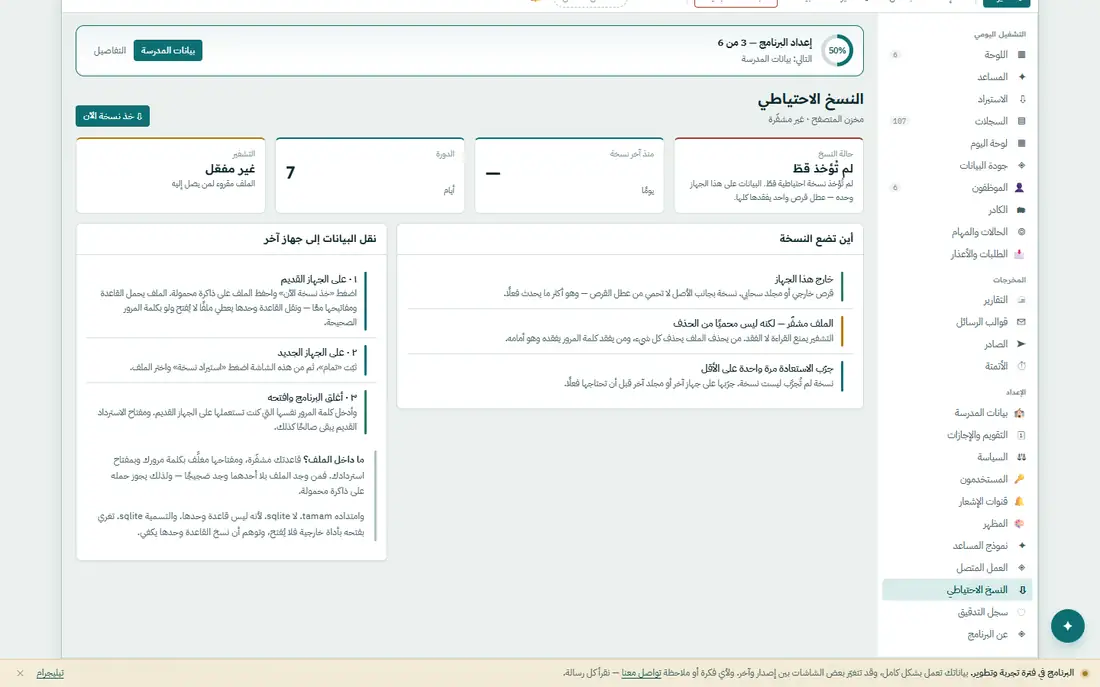1100x687 pixels.
Task: Click التفاصيل in the setup banner
Action: [x=110, y=51]
